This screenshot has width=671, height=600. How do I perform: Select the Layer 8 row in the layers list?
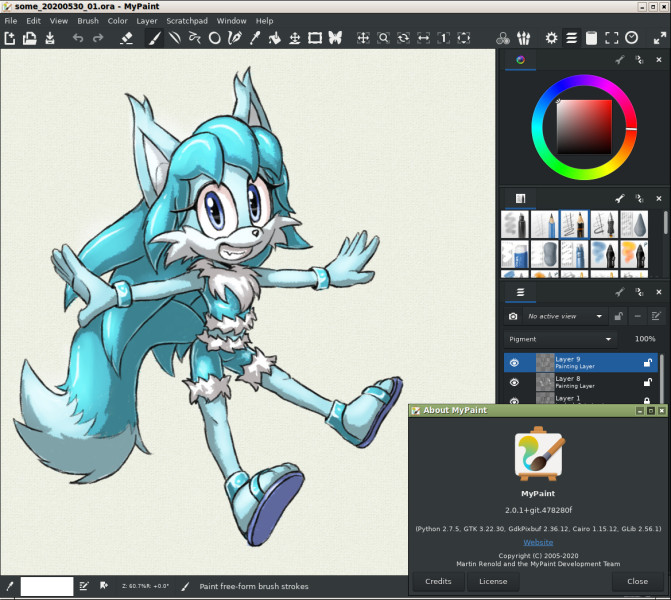click(581, 382)
